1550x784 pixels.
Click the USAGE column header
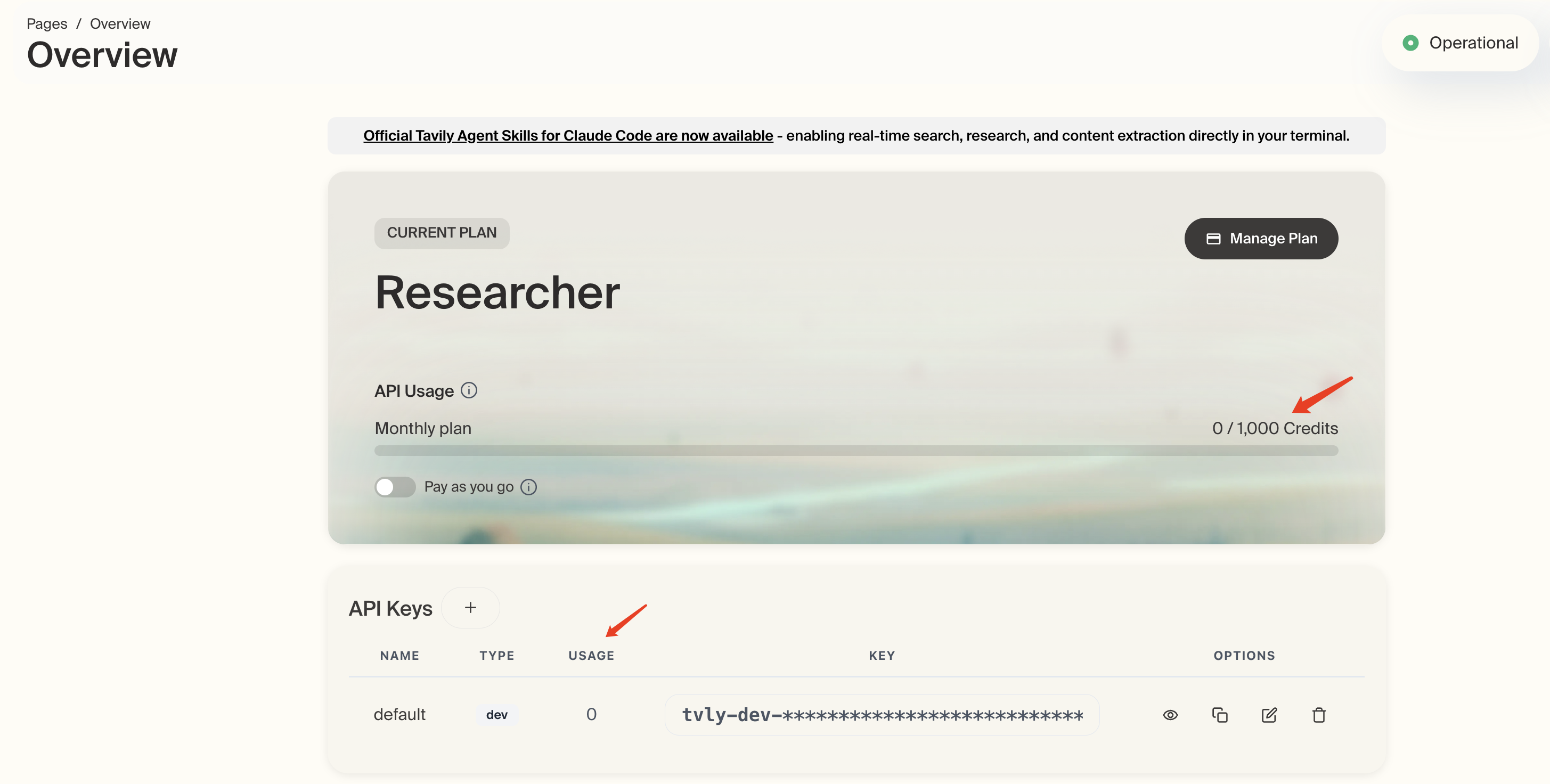[x=591, y=655]
